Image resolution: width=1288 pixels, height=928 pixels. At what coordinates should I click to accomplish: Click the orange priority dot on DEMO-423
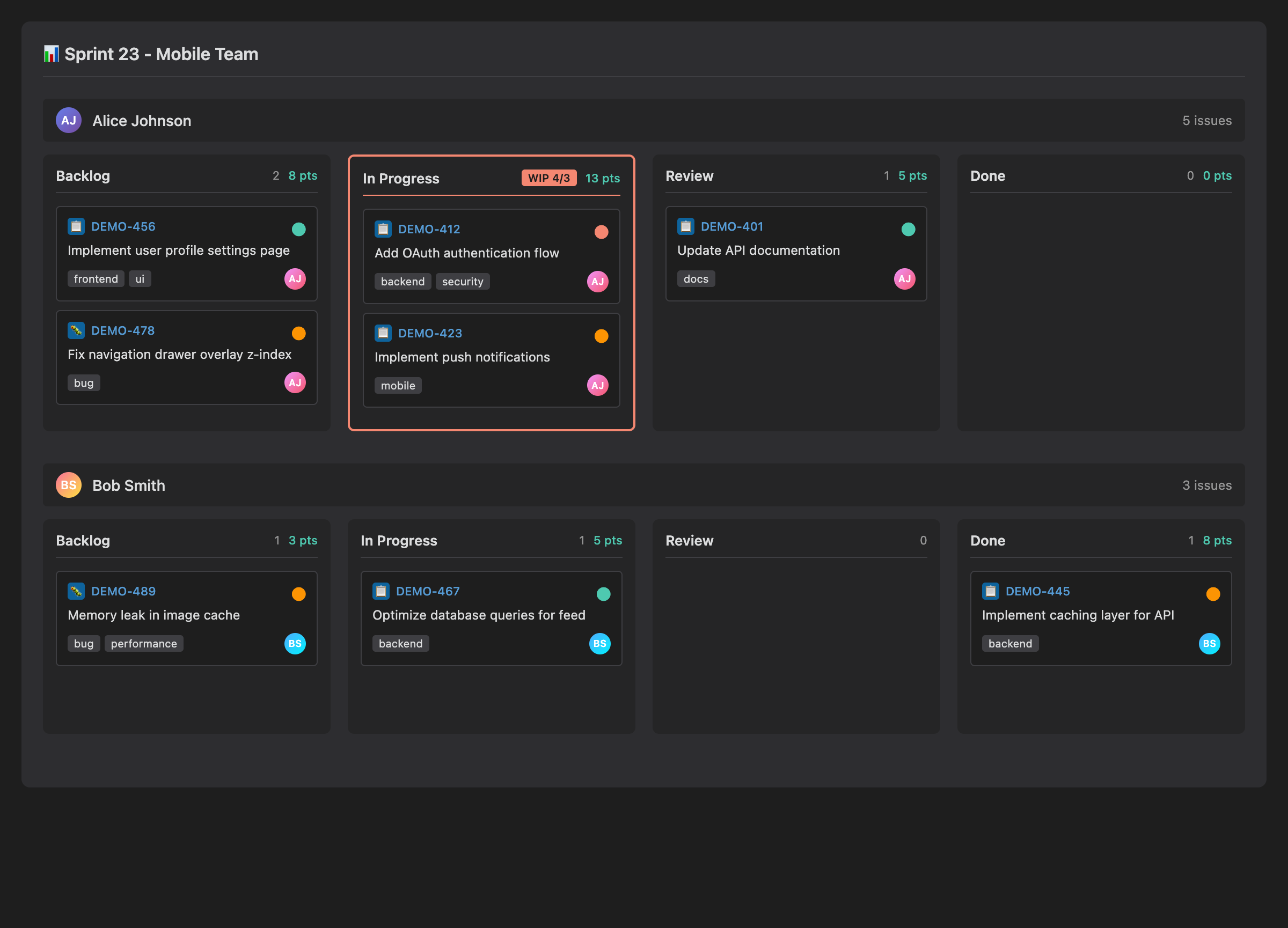(602, 336)
